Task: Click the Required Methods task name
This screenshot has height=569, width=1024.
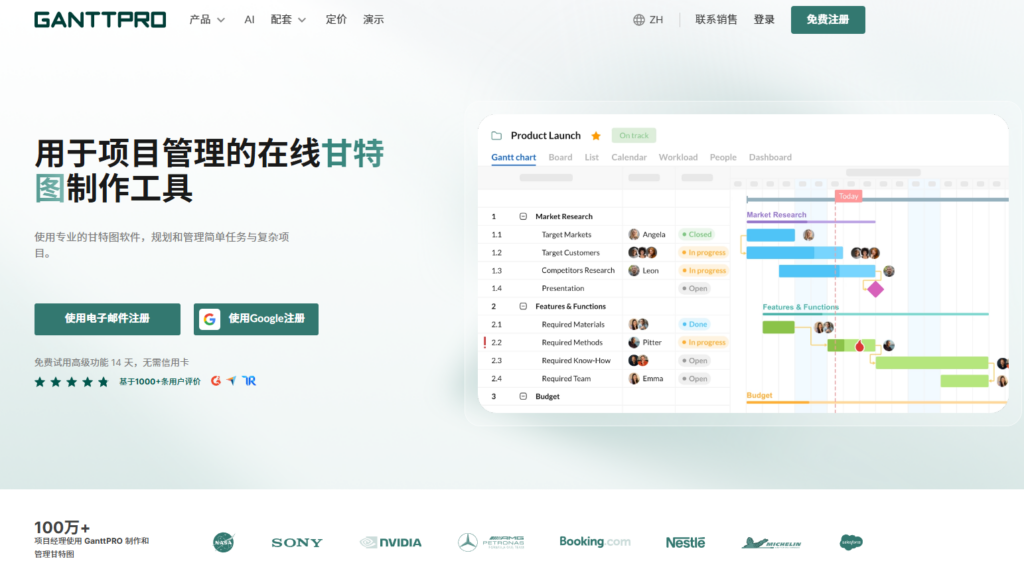Action: coord(572,342)
